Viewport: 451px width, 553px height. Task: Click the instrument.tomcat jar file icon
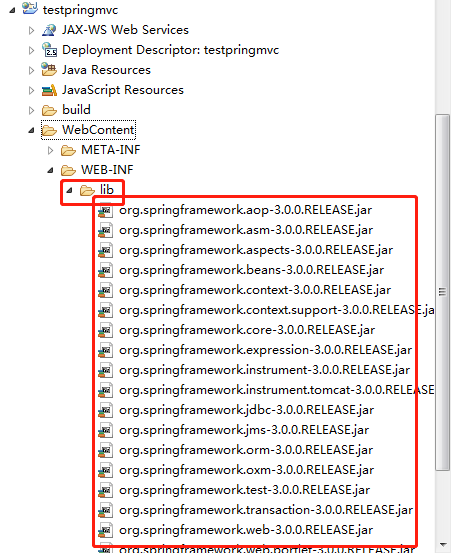(x=105, y=390)
